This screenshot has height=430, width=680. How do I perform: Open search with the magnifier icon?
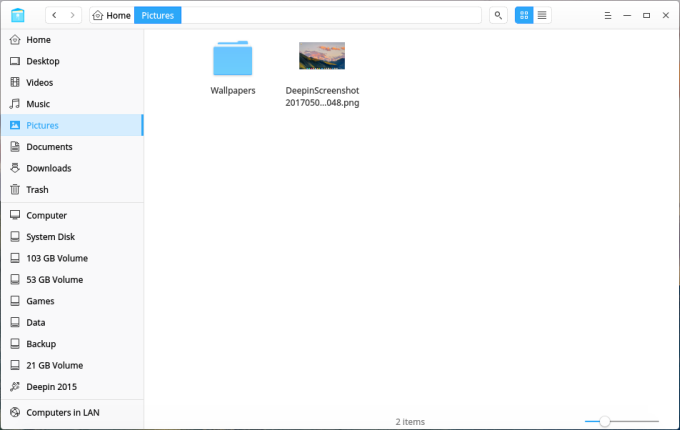tap(498, 15)
